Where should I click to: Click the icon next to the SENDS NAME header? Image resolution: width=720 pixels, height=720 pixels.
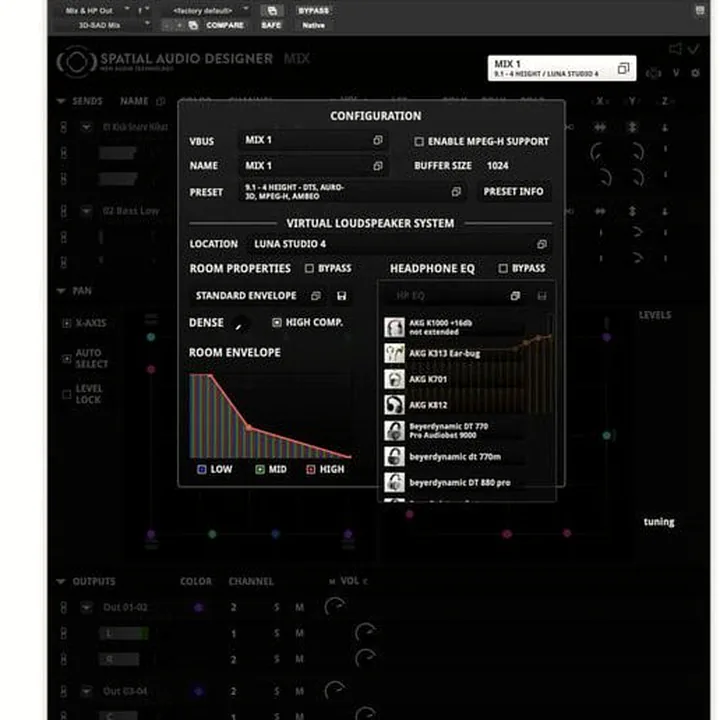coord(160,101)
